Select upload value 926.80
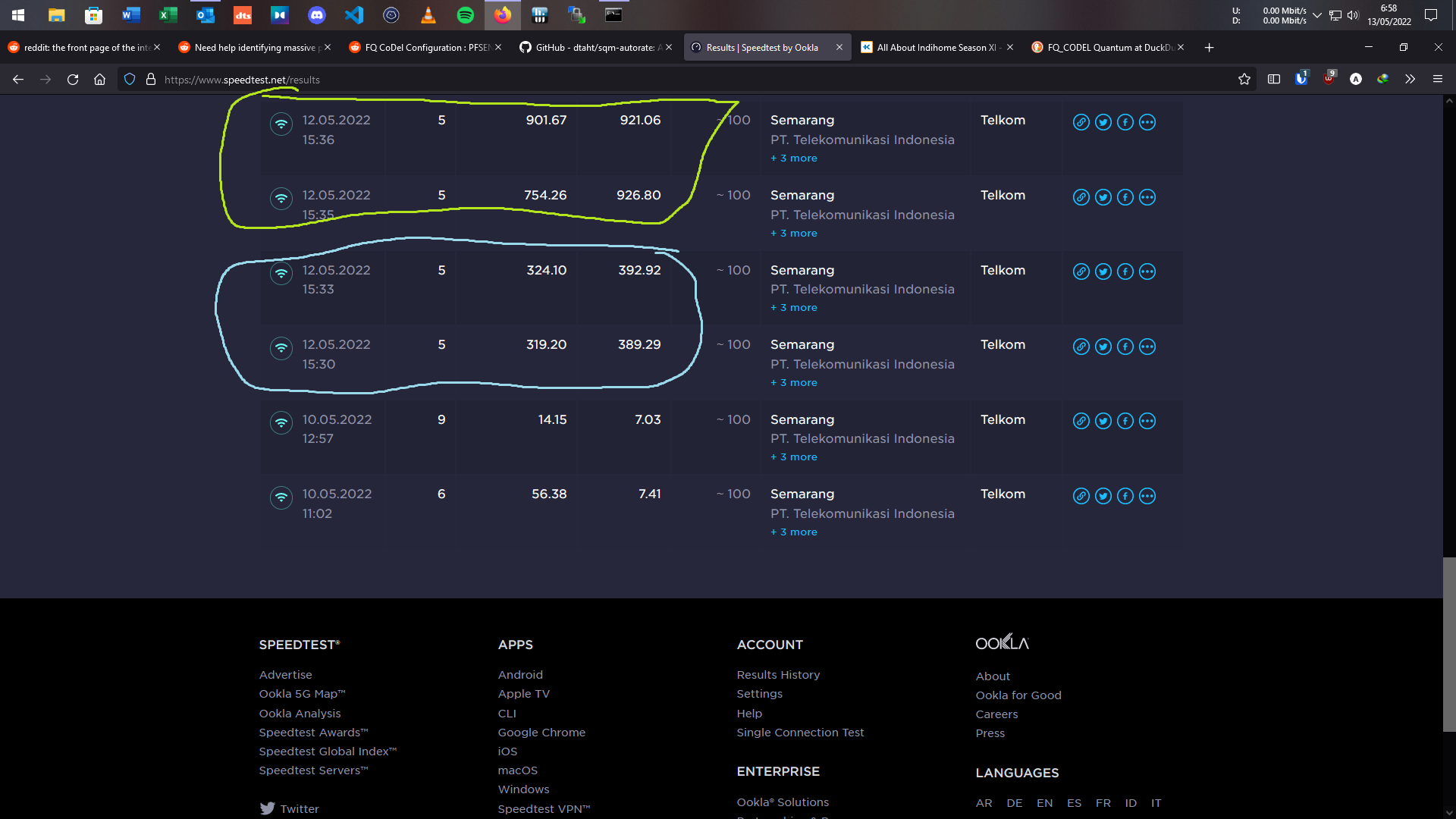1456x819 pixels. pos(639,195)
